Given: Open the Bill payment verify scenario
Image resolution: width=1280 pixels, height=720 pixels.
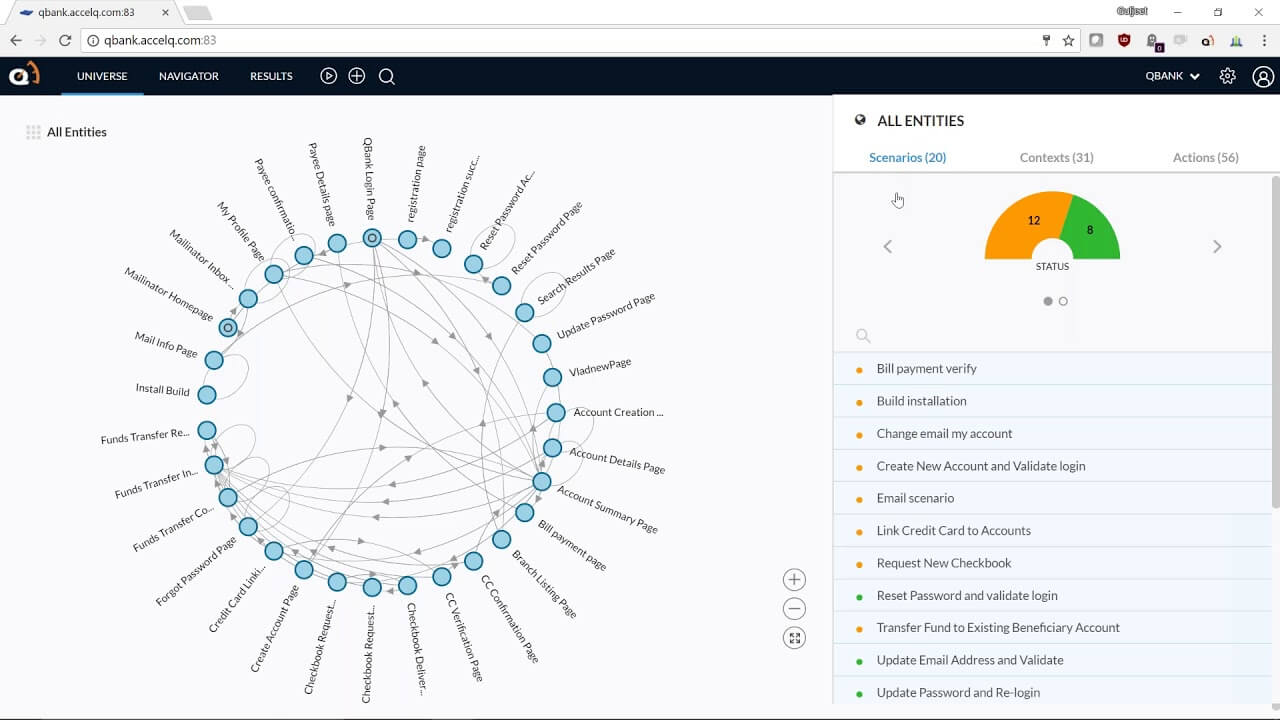Looking at the screenshot, I should [926, 369].
